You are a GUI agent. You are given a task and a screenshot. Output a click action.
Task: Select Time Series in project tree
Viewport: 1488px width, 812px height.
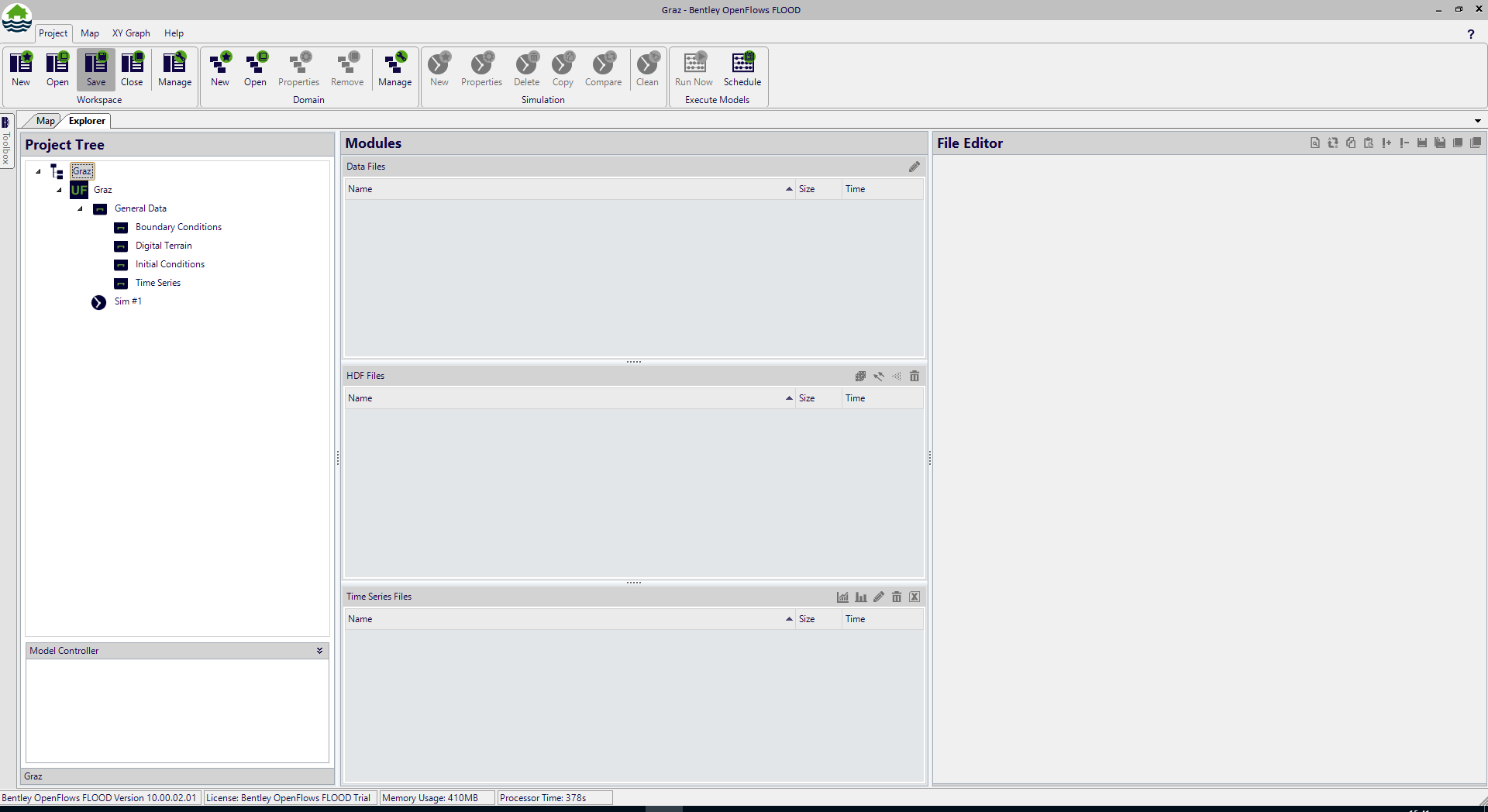click(x=157, y=283)
